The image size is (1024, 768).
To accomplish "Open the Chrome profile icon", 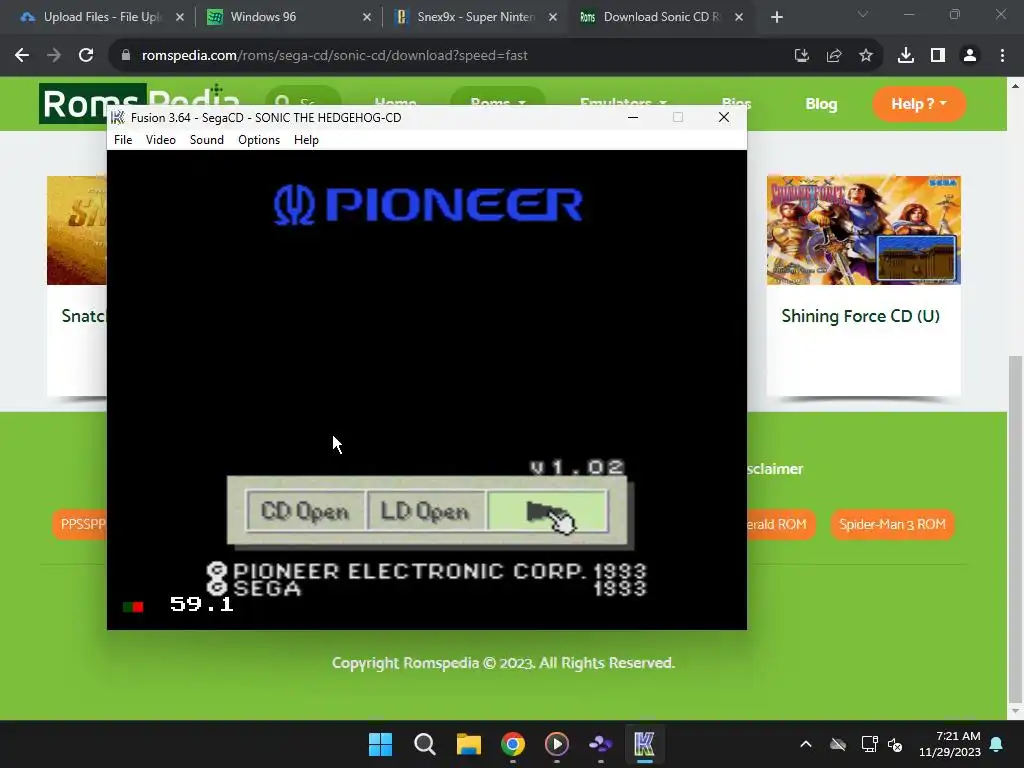I will [x=970, y=56].
